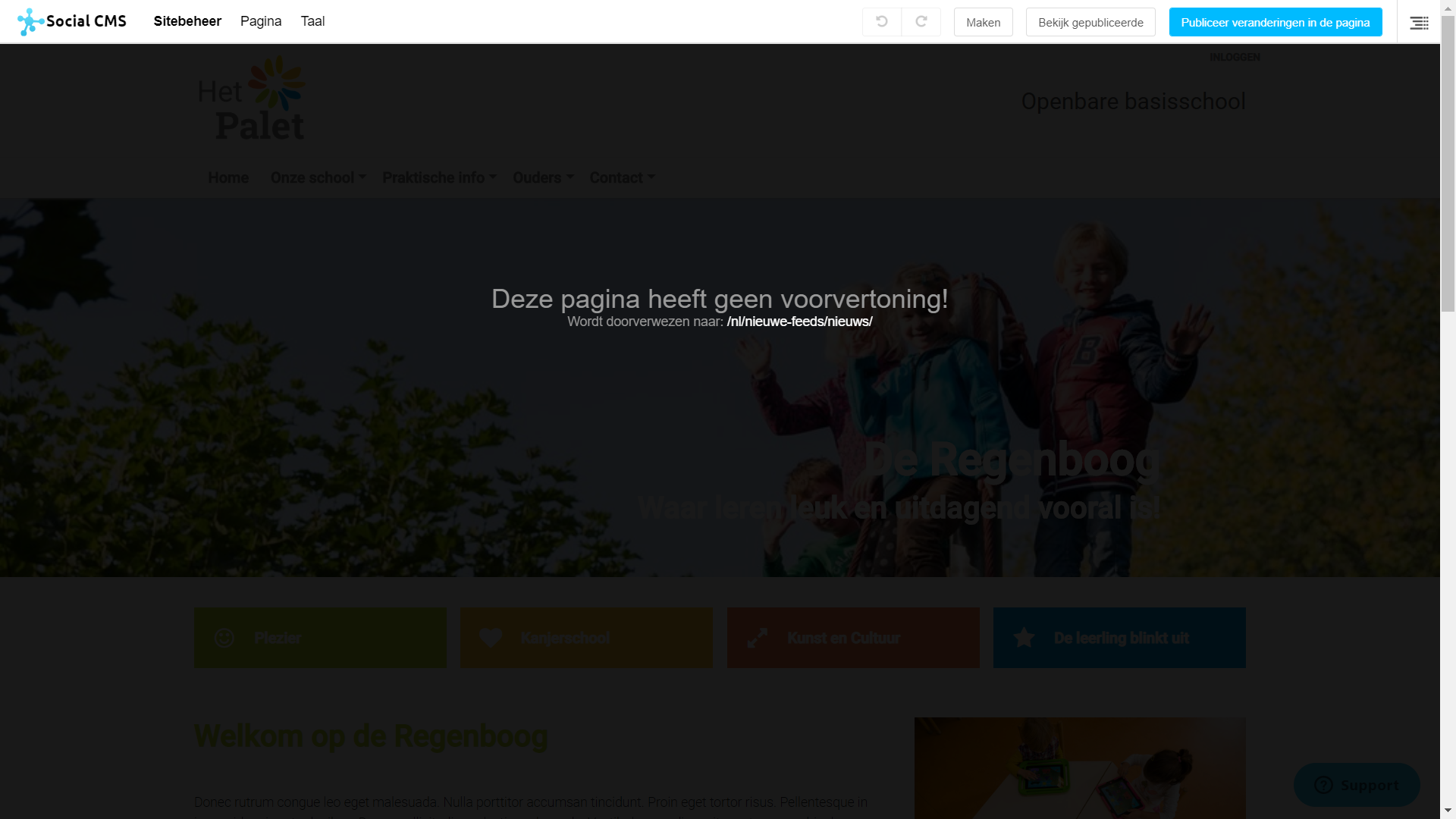Open the hamburger sidebar menu icon
Viewport: 1456px width, 819px height.
1419,23
